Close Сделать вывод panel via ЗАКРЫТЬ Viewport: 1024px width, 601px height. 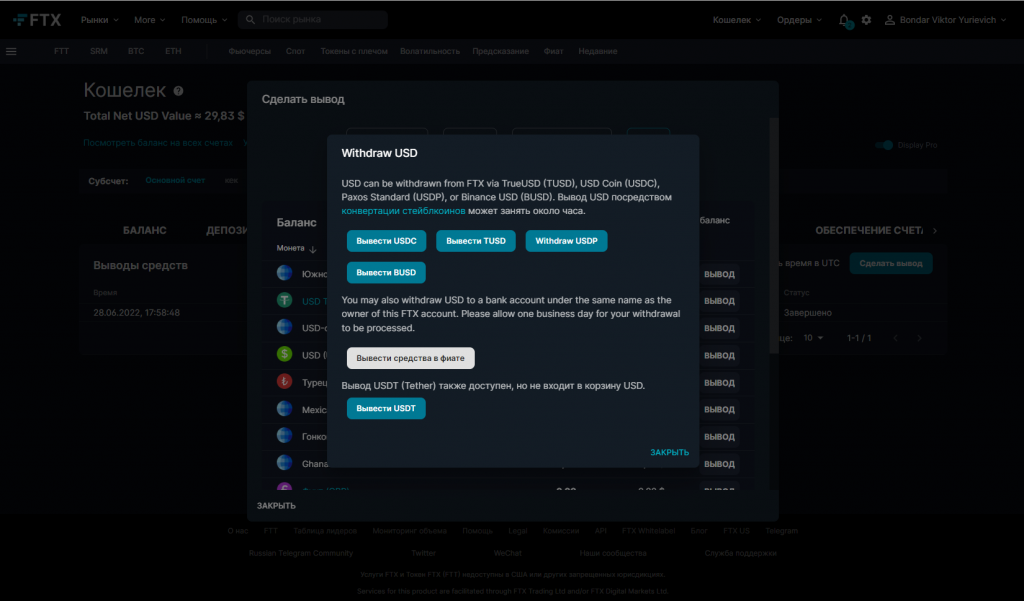click(276, 506)
